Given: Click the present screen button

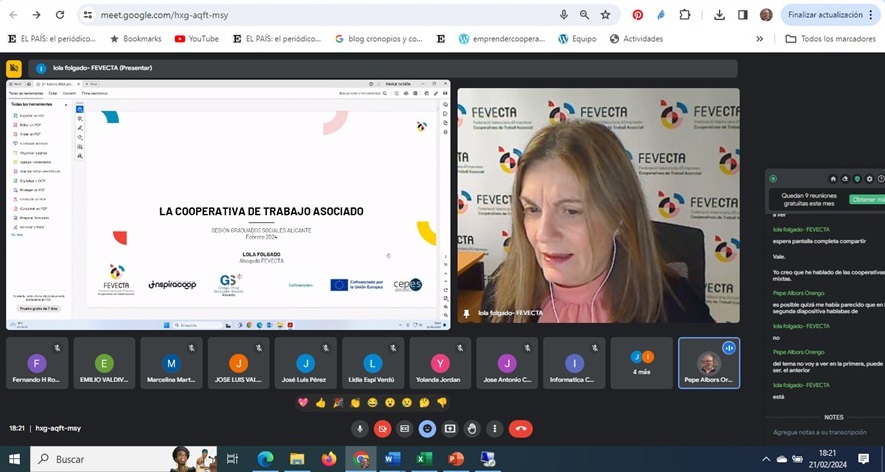Looking at the screenshot, I should point(450,429).
